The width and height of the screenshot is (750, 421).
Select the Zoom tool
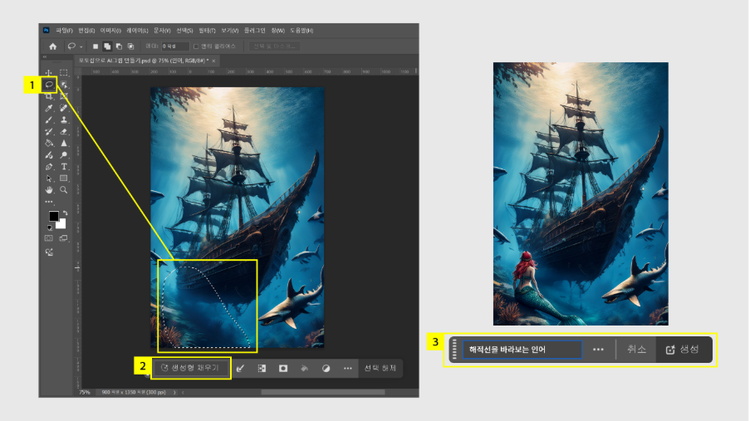(64, 190)
